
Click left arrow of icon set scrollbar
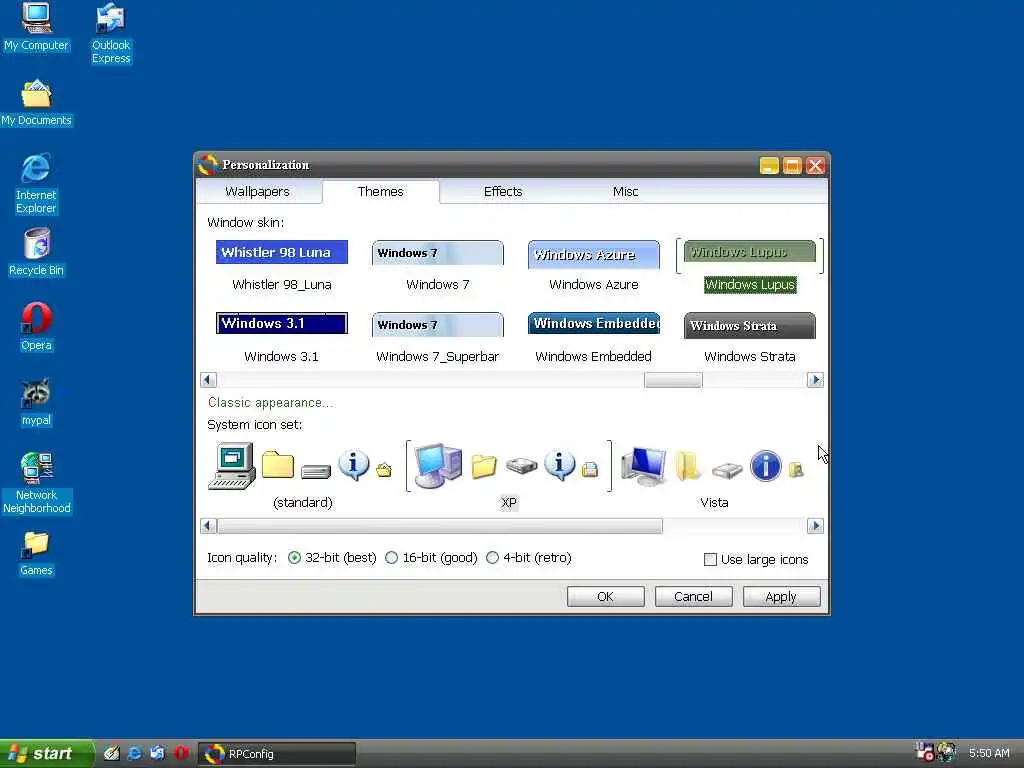click(x=208, y=526)
